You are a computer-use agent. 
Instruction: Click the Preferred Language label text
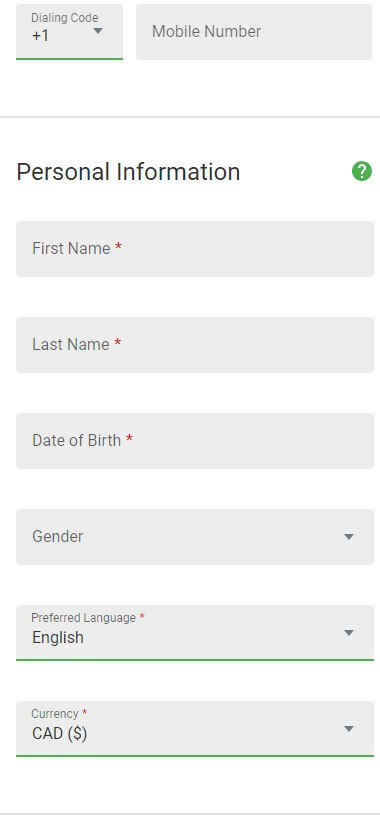pyautogui.click(x=84, y=618)
